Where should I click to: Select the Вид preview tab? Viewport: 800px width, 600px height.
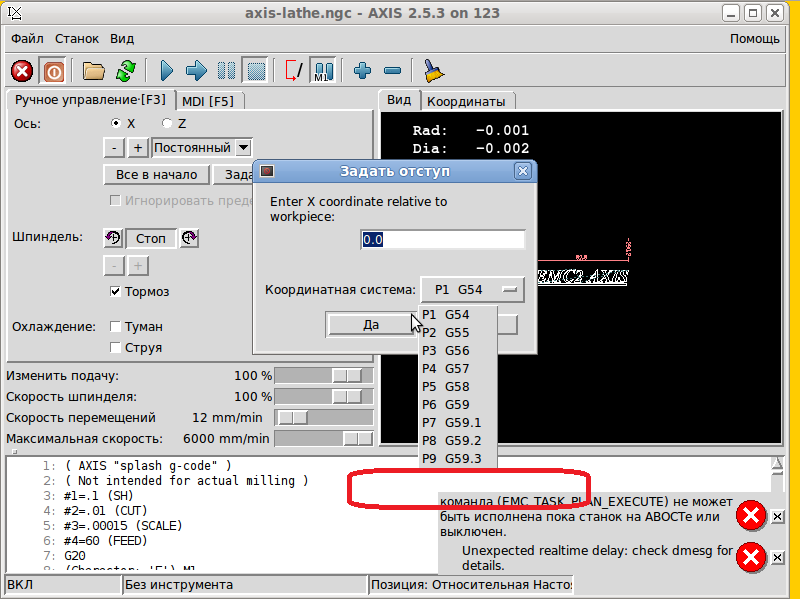tap(399, 99)
